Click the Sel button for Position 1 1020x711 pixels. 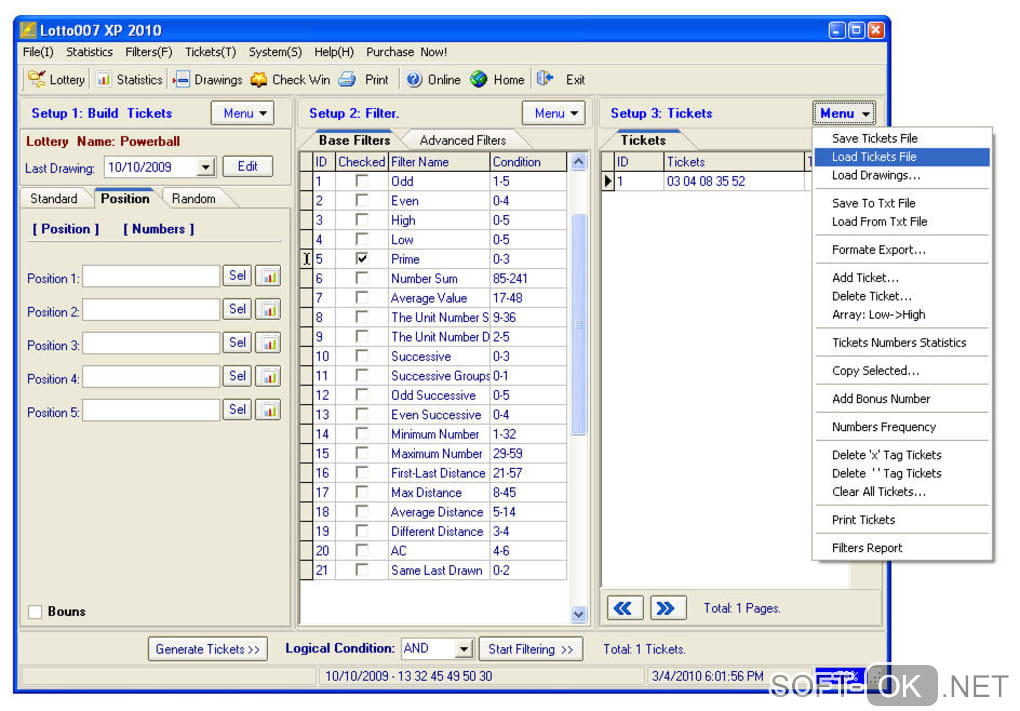237,276
